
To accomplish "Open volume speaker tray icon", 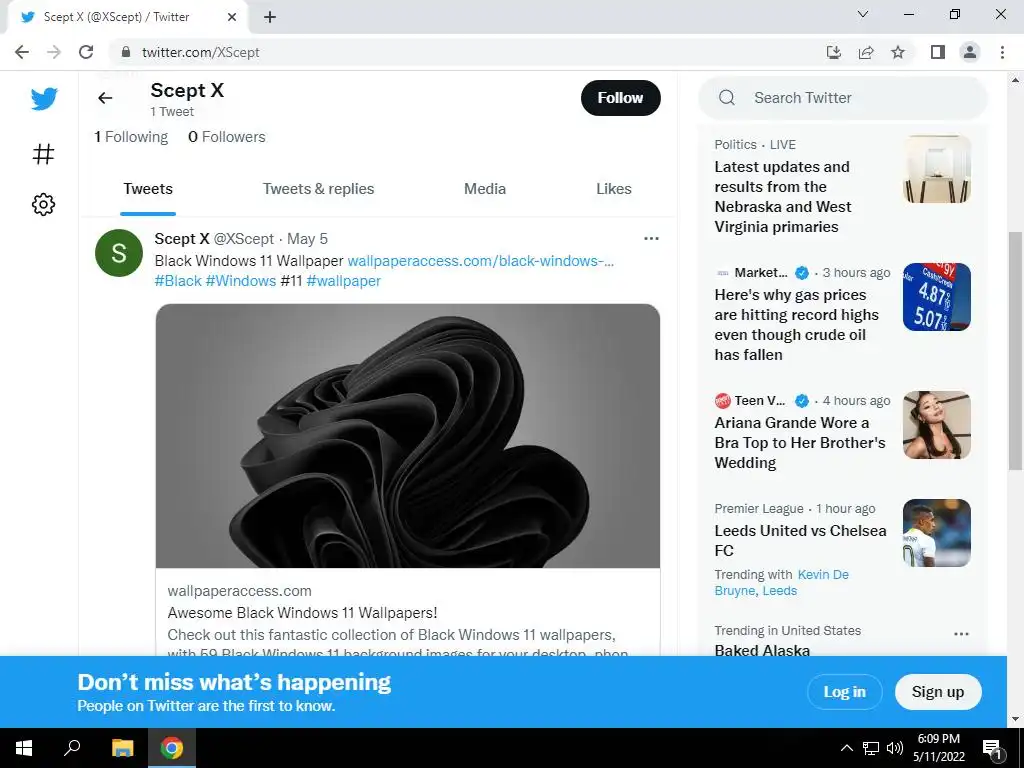I will coord(895,748).
